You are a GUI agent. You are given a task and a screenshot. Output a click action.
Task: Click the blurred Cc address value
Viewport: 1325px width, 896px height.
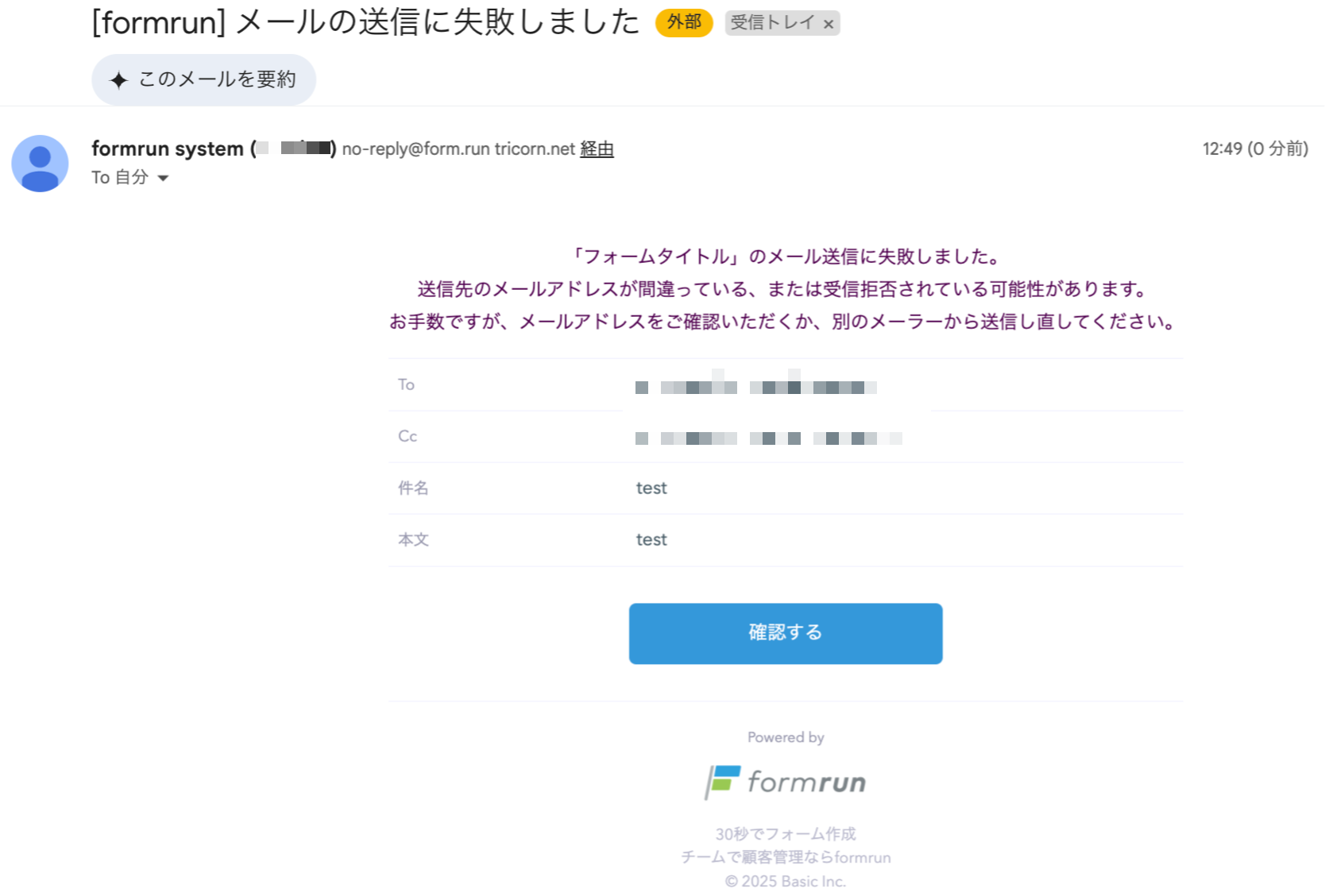pyautogui.click(x=769, y=438)
